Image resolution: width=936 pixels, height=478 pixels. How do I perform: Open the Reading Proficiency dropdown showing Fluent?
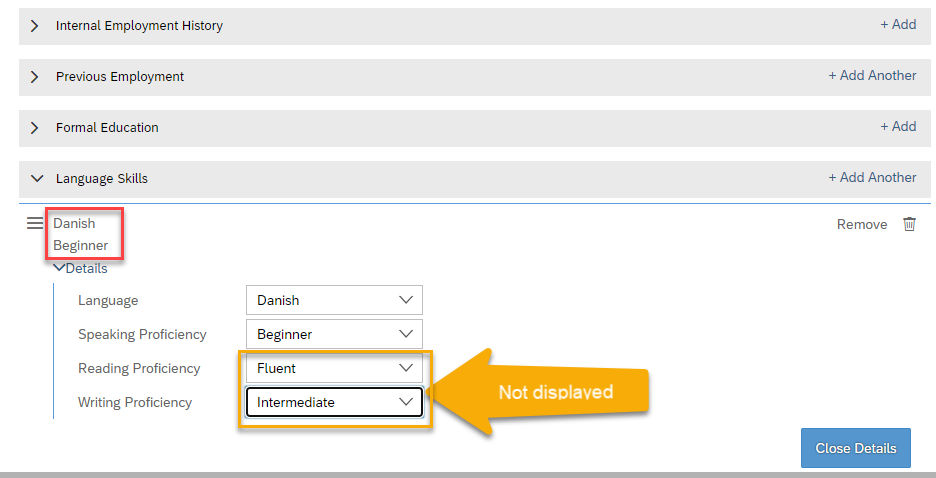pyautogui.click(x=334, y=368)
